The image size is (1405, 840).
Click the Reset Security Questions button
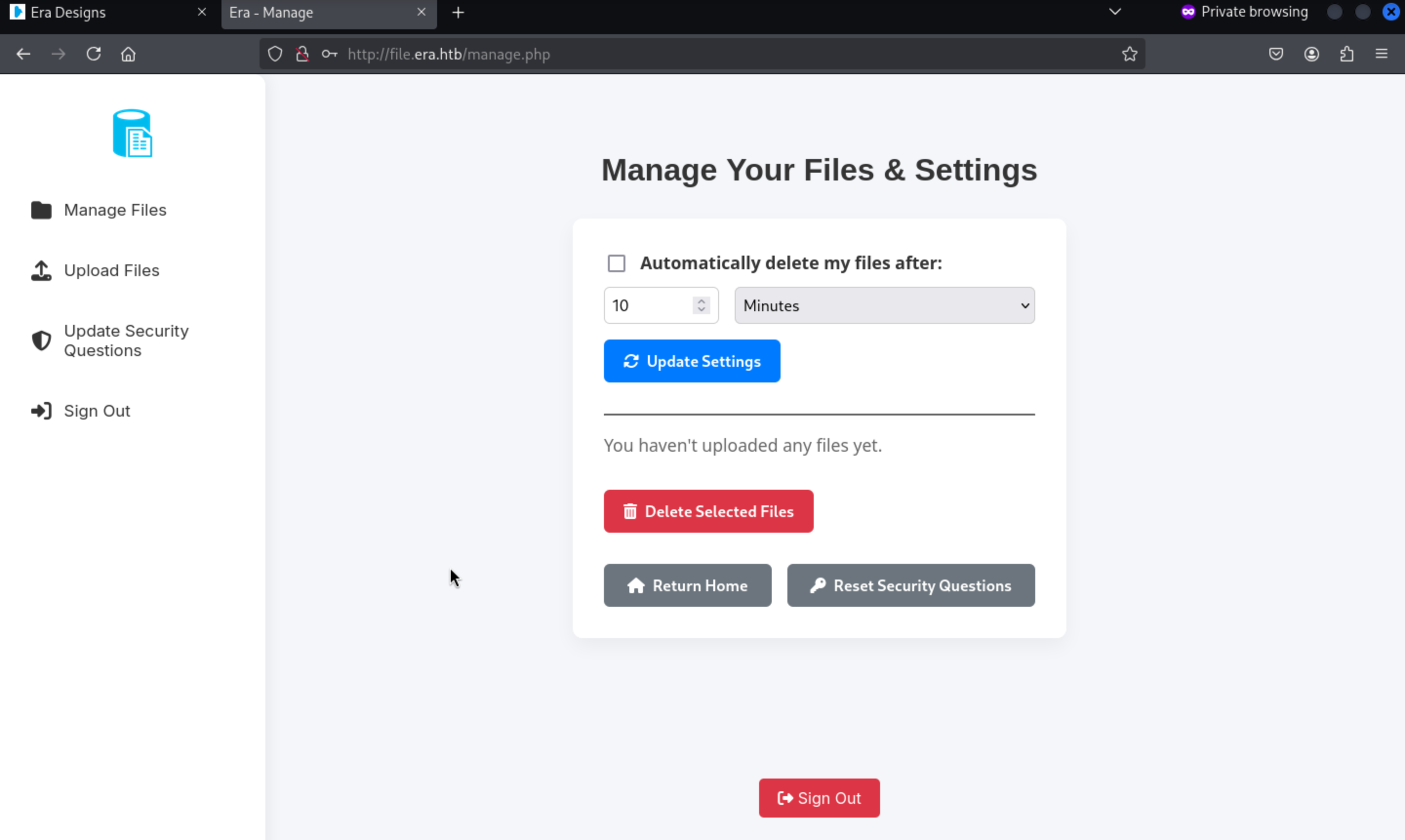(x=910, y=585)
